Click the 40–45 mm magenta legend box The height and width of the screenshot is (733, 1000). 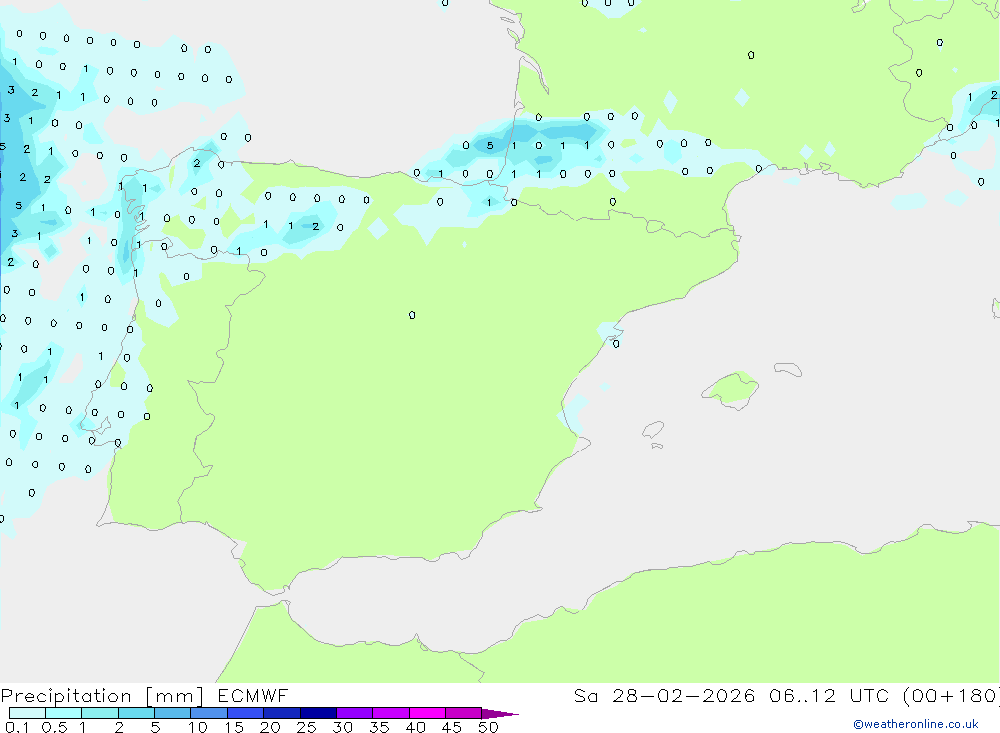pyautogui.click(x=427, y=713)
